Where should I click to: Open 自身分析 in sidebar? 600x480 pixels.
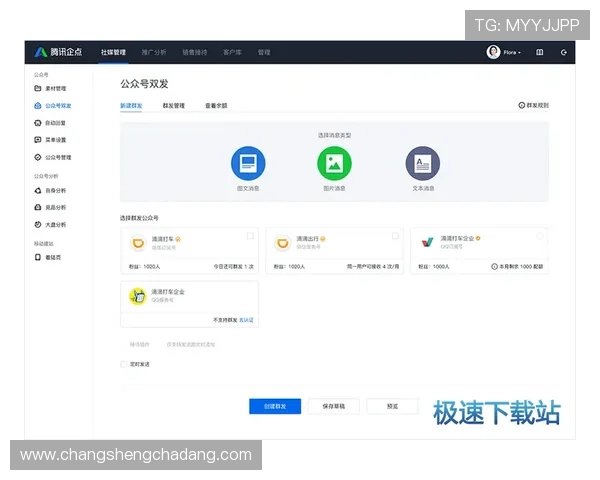click(x=50, y=191)
